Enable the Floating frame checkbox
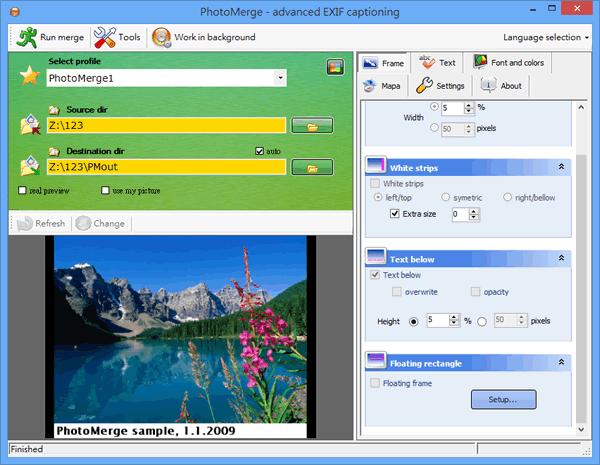The height and width of the screenshot is (465, 600). pos(375,382)
